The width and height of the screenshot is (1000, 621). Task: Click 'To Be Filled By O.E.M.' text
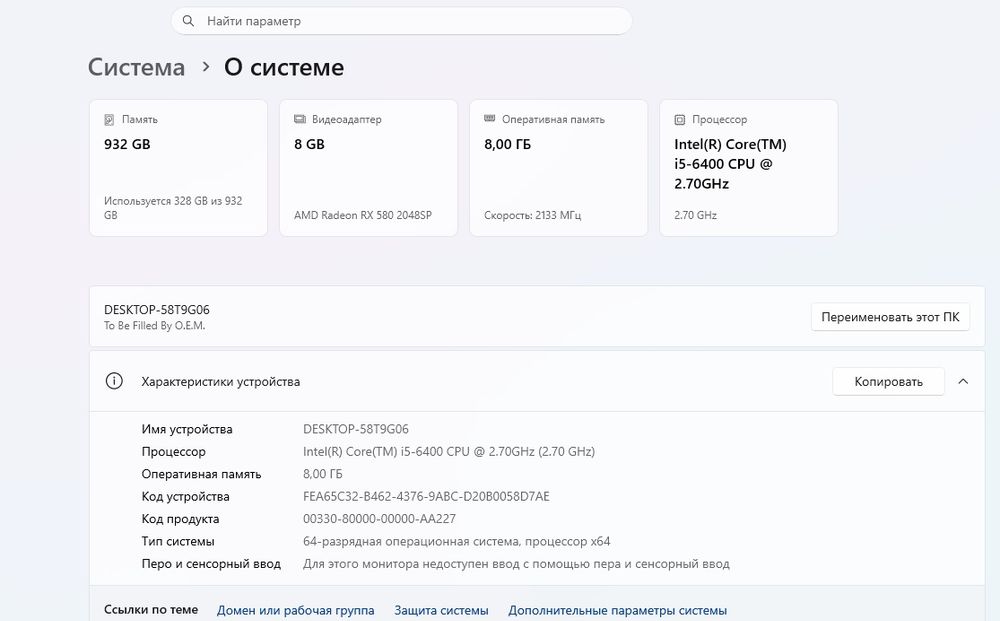tap(154, 326)
